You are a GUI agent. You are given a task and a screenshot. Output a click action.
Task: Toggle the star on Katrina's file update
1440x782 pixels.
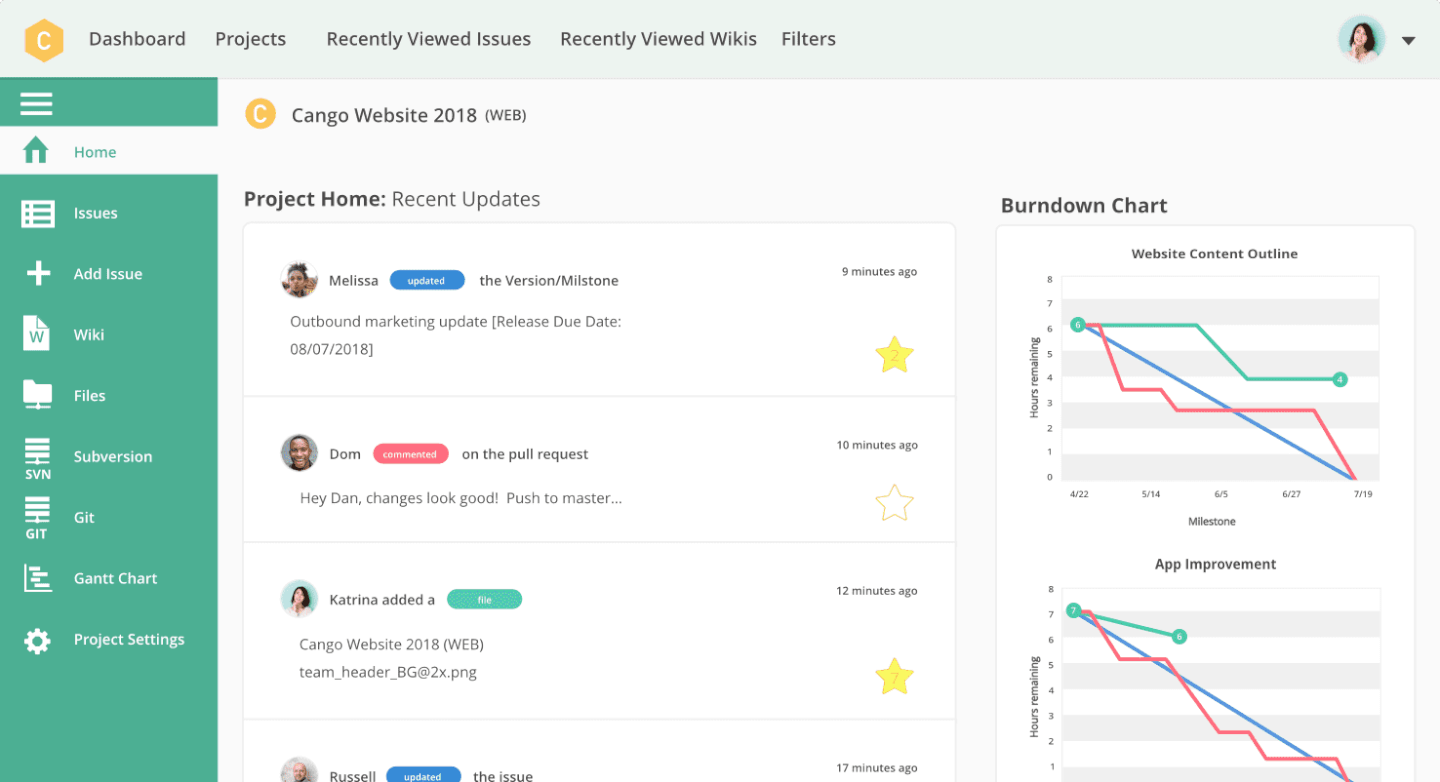[x=894, y=677]
